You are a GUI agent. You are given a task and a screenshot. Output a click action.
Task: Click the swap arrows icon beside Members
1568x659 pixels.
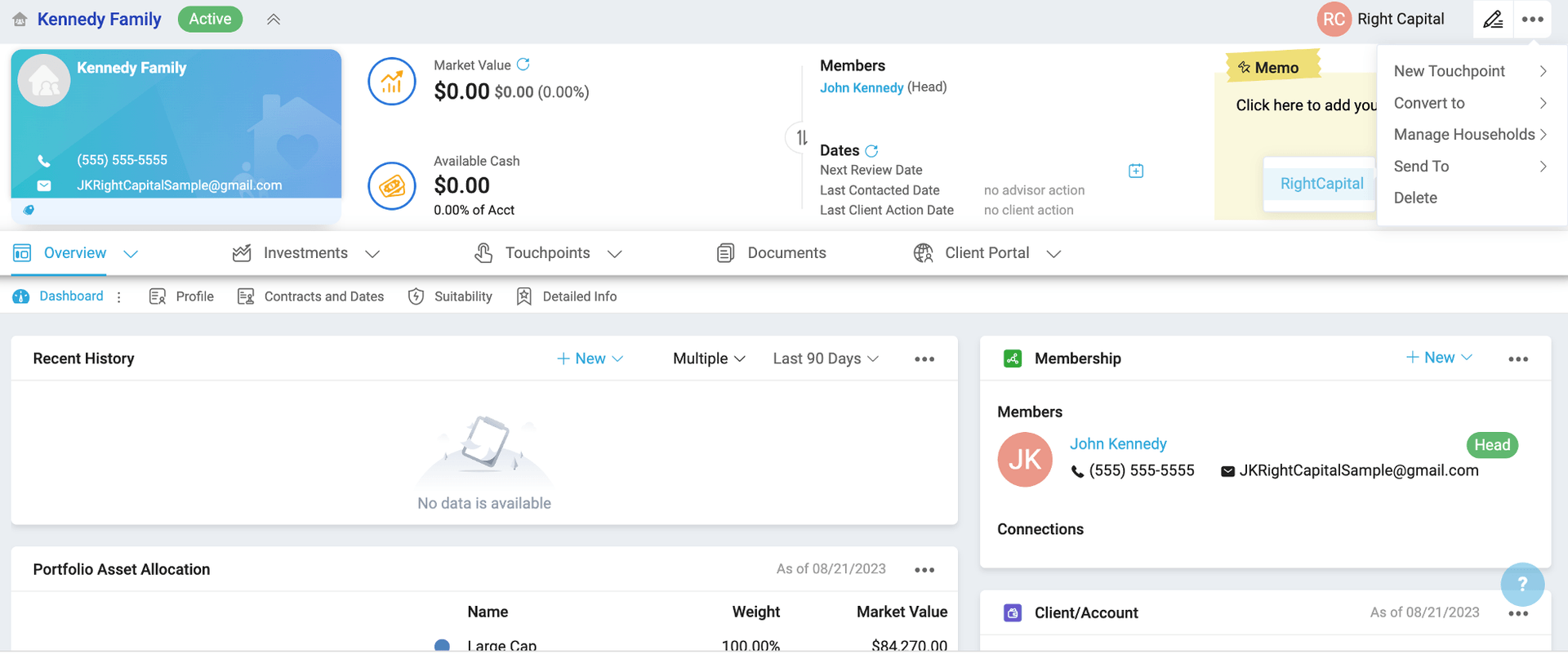pyautogui.click(x=802, y=137)
